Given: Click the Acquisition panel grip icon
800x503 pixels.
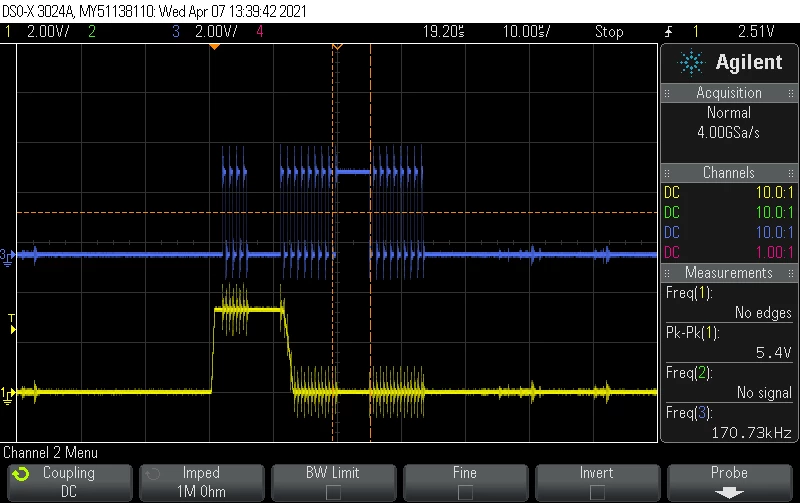Looking at the screenshot, I should coord(667,93).
